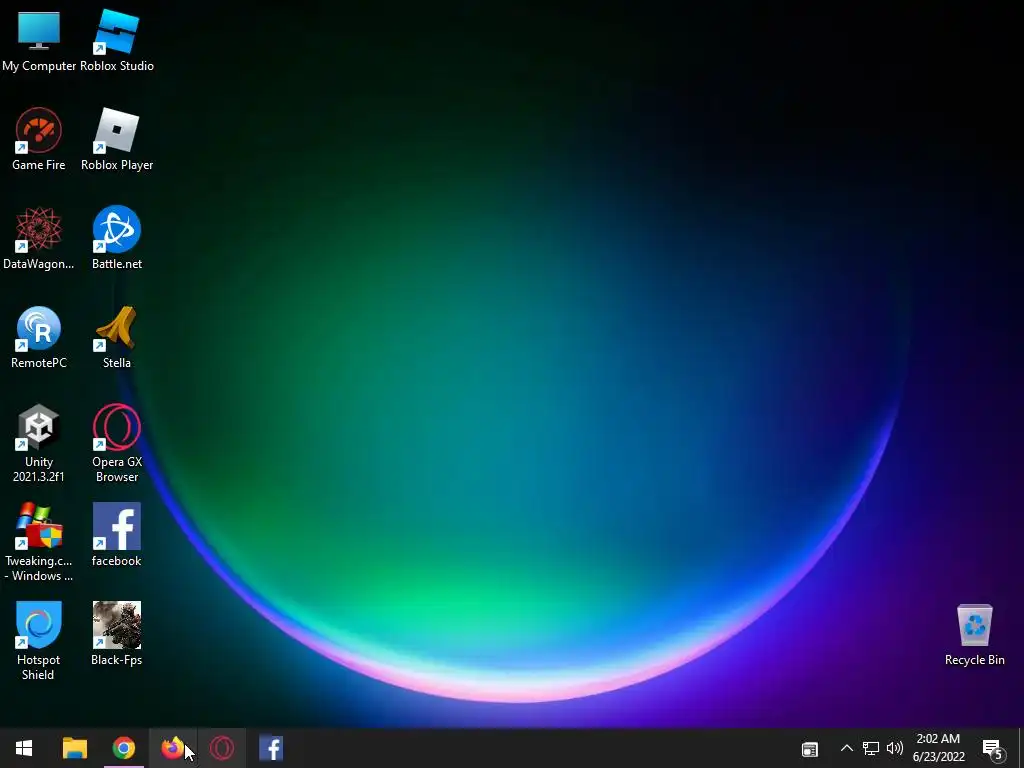
Task: Select the RemotePC shortcut
Action: (x=39, y=338)
